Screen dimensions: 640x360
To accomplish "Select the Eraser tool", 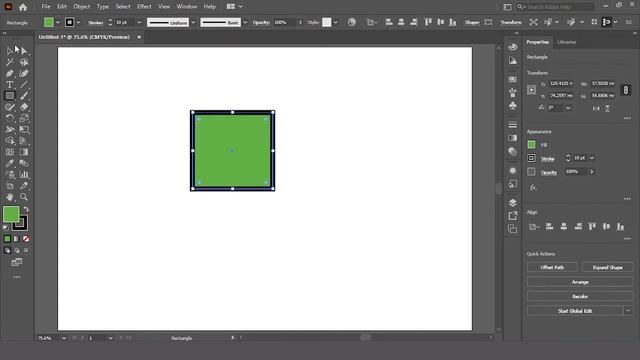I will tap(24, 107).
